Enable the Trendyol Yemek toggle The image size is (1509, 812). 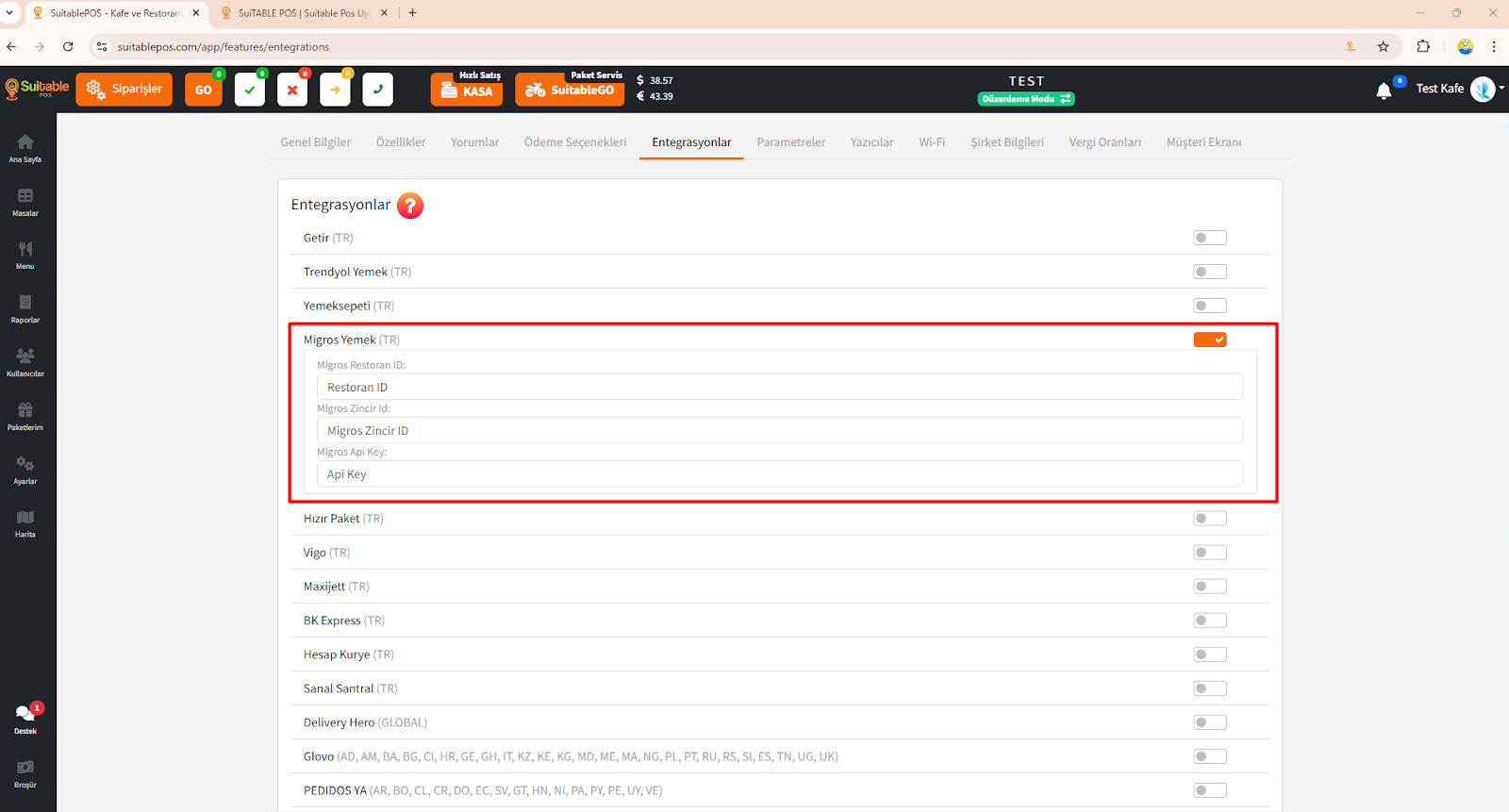coord(1210,272)
